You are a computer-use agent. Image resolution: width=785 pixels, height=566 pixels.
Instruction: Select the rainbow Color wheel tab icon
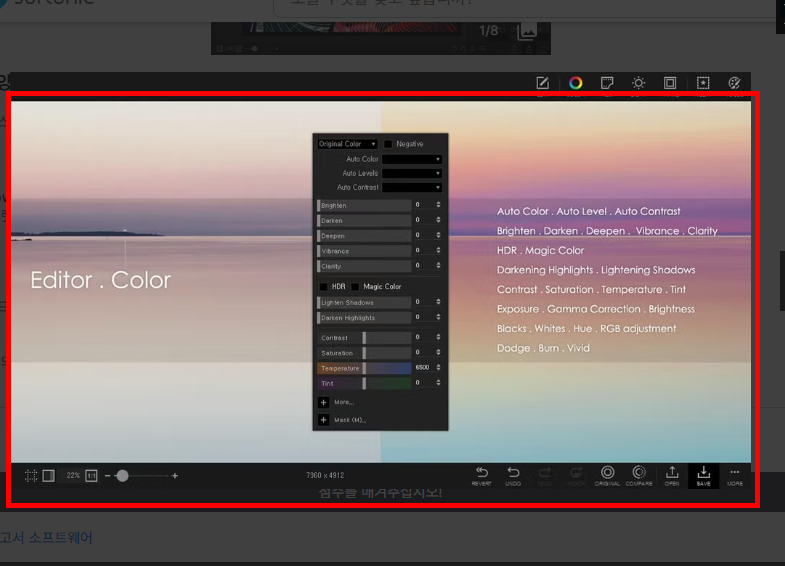(575, 83)
